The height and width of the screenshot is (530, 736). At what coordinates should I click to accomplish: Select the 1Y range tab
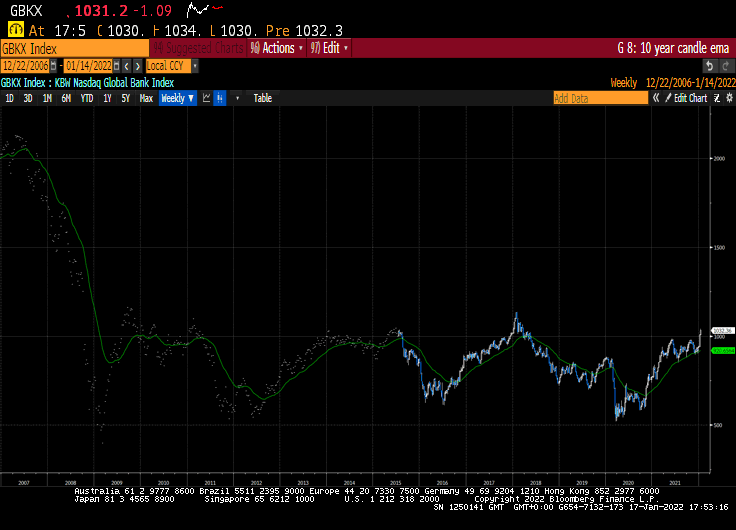[x=107, y=98]
